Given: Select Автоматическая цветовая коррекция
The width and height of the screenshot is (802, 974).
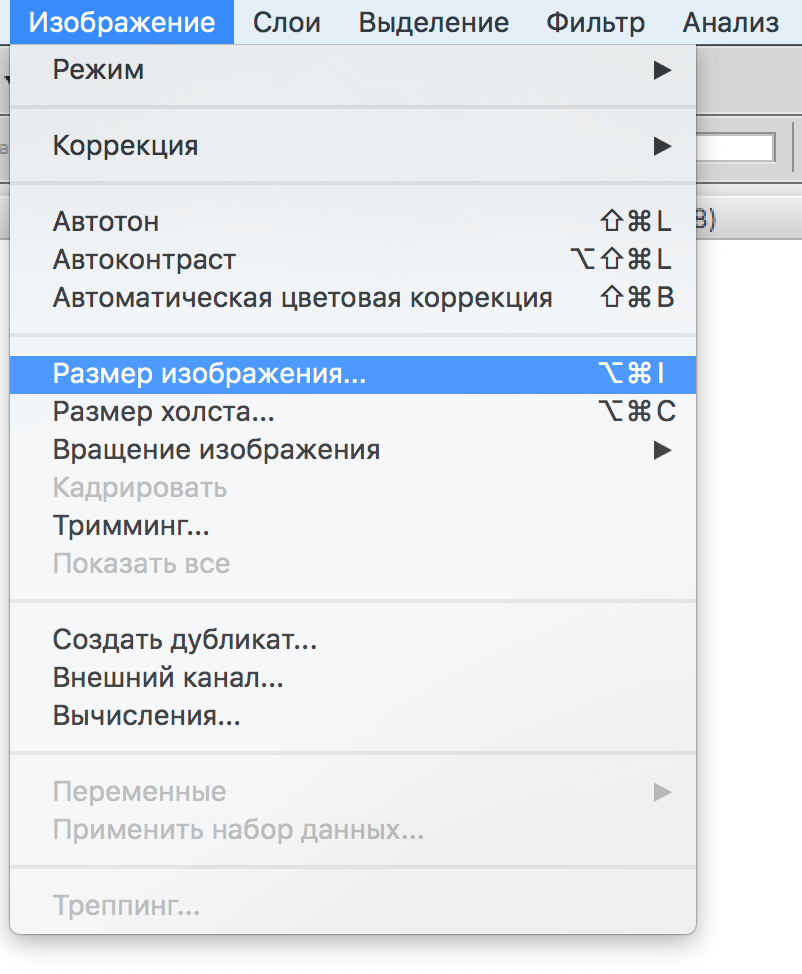Looking at the screenshot, I should click(x=353, y=298).
